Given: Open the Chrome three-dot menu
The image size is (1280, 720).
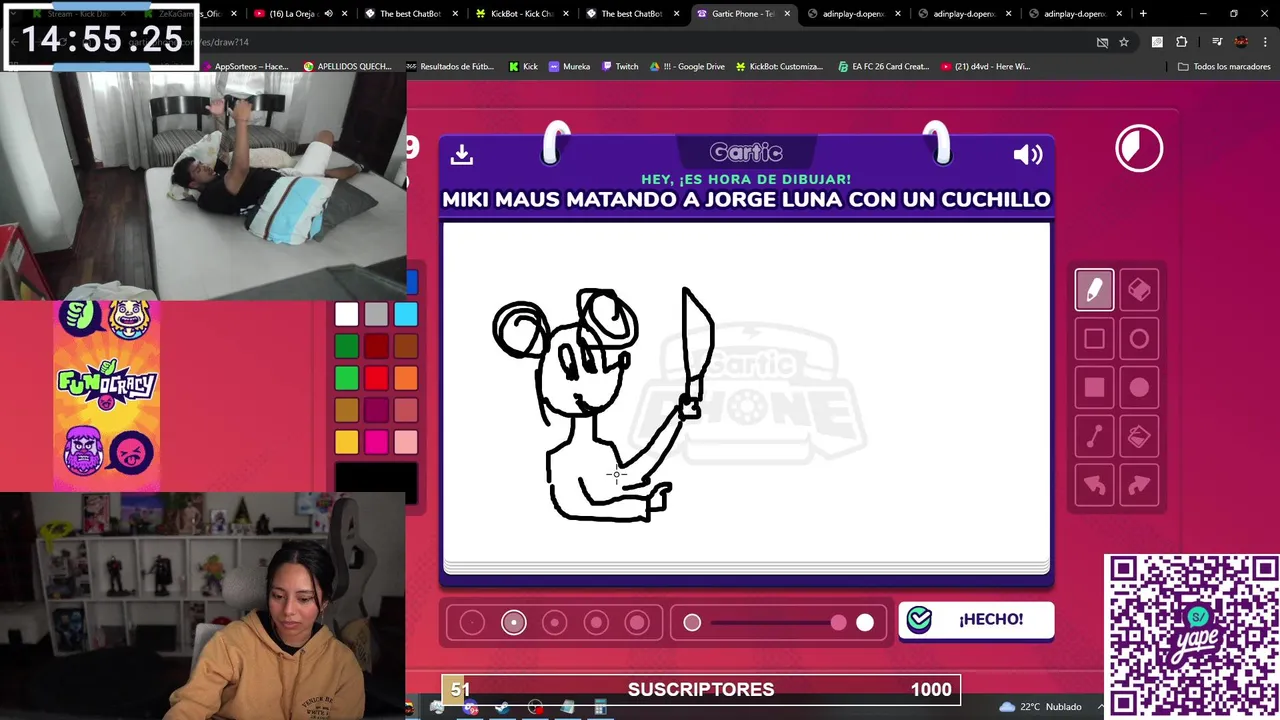Looking at the screenshot, I should coord(1265,42).
